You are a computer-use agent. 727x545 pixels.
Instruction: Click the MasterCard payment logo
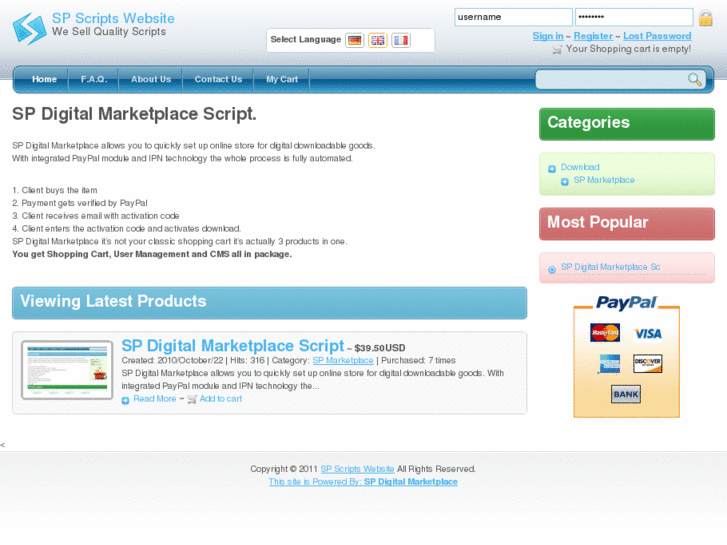[x=605, y=333]
